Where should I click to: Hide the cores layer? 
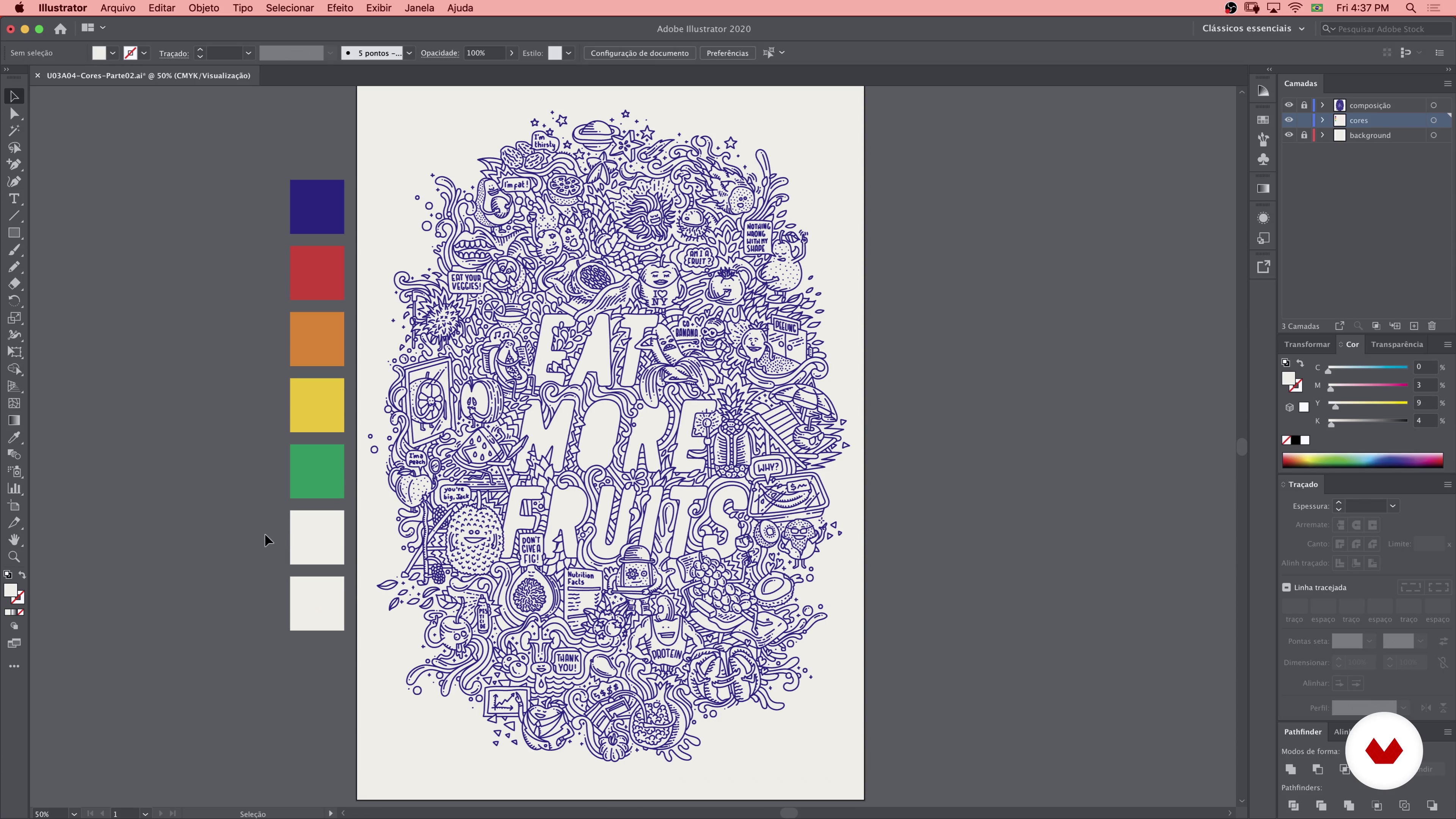[1289, 120]
